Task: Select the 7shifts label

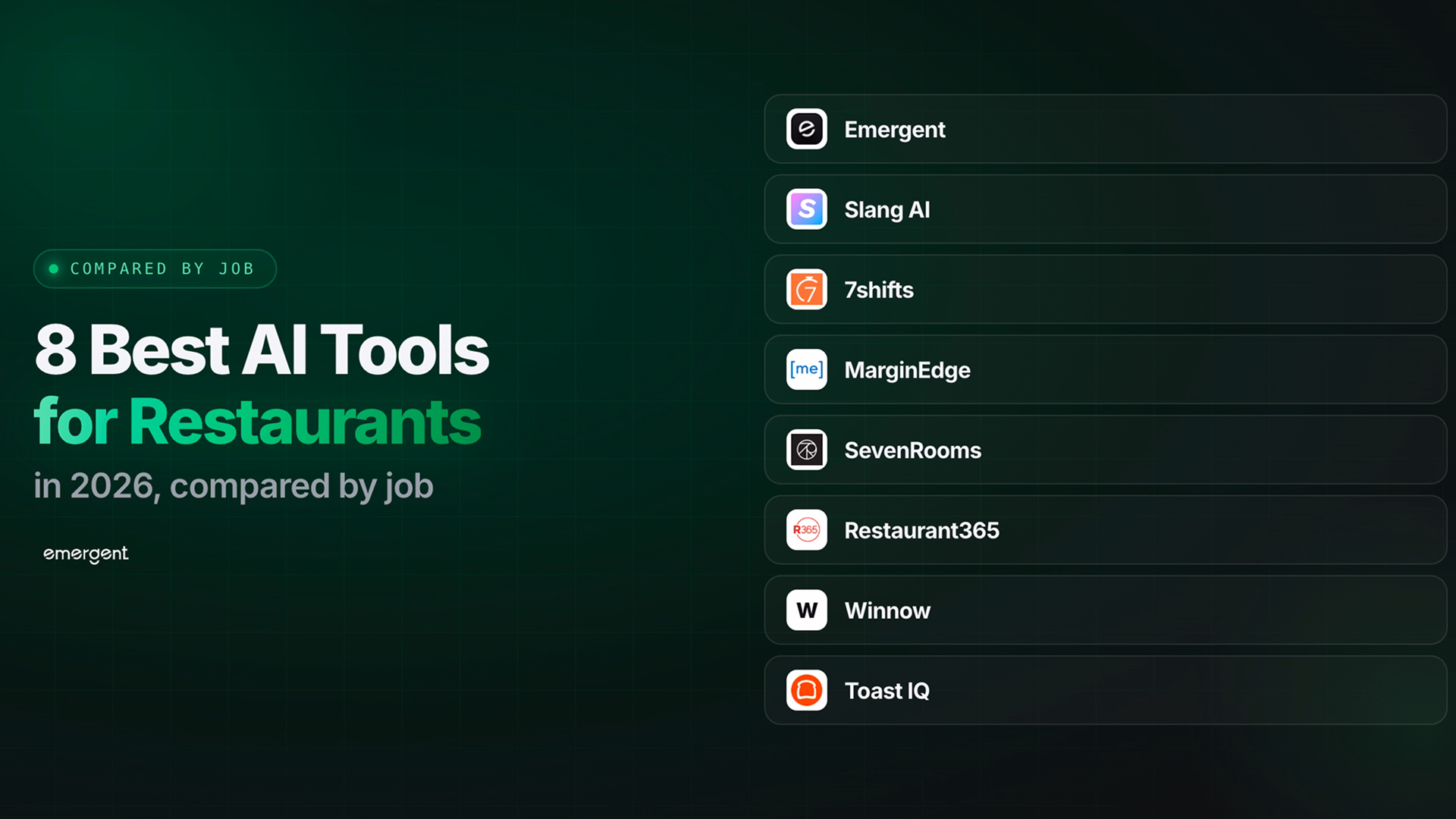Action: point(879,290)
